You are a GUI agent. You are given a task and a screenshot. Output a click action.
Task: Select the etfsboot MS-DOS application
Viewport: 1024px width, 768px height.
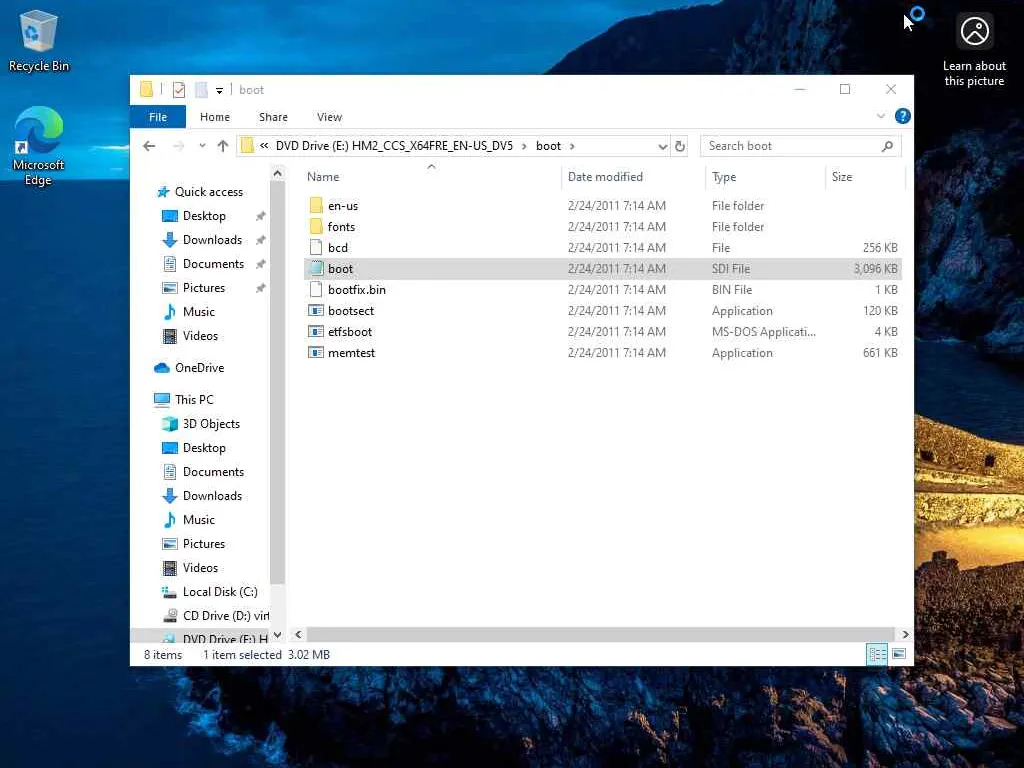[x=602, y=332]
